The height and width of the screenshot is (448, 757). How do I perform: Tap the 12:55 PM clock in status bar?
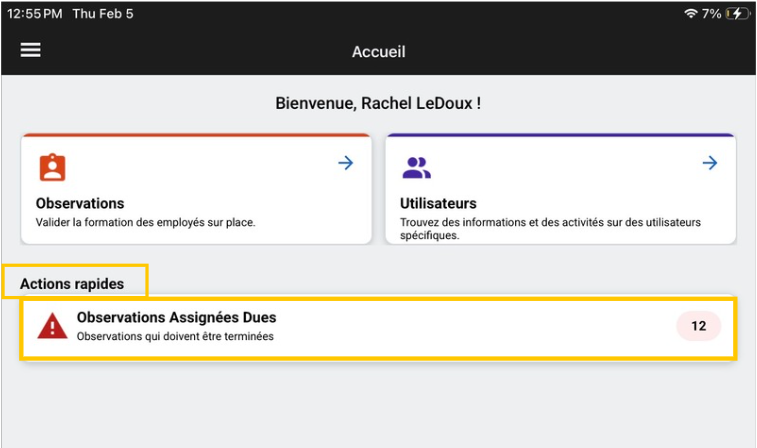(35, 14)
